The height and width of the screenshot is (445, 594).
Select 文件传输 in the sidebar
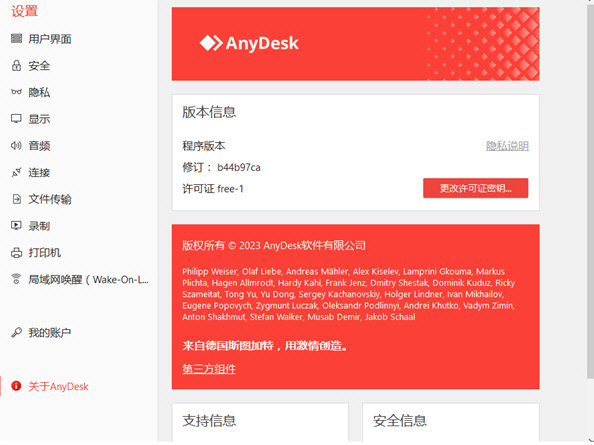tap(50, 199)
